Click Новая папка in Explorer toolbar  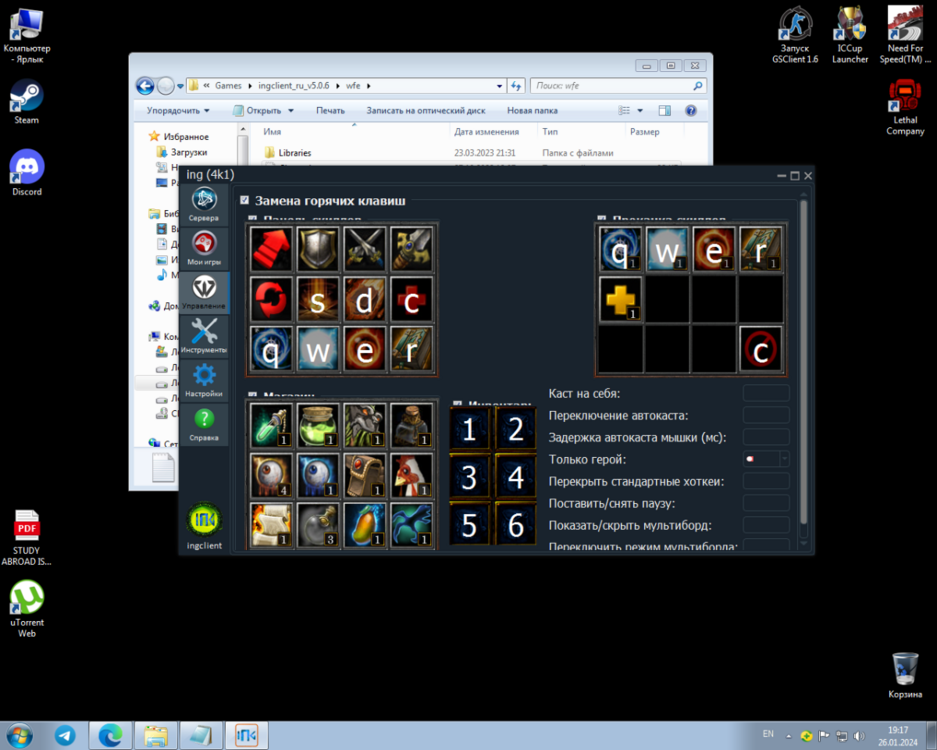coord(532,111)
